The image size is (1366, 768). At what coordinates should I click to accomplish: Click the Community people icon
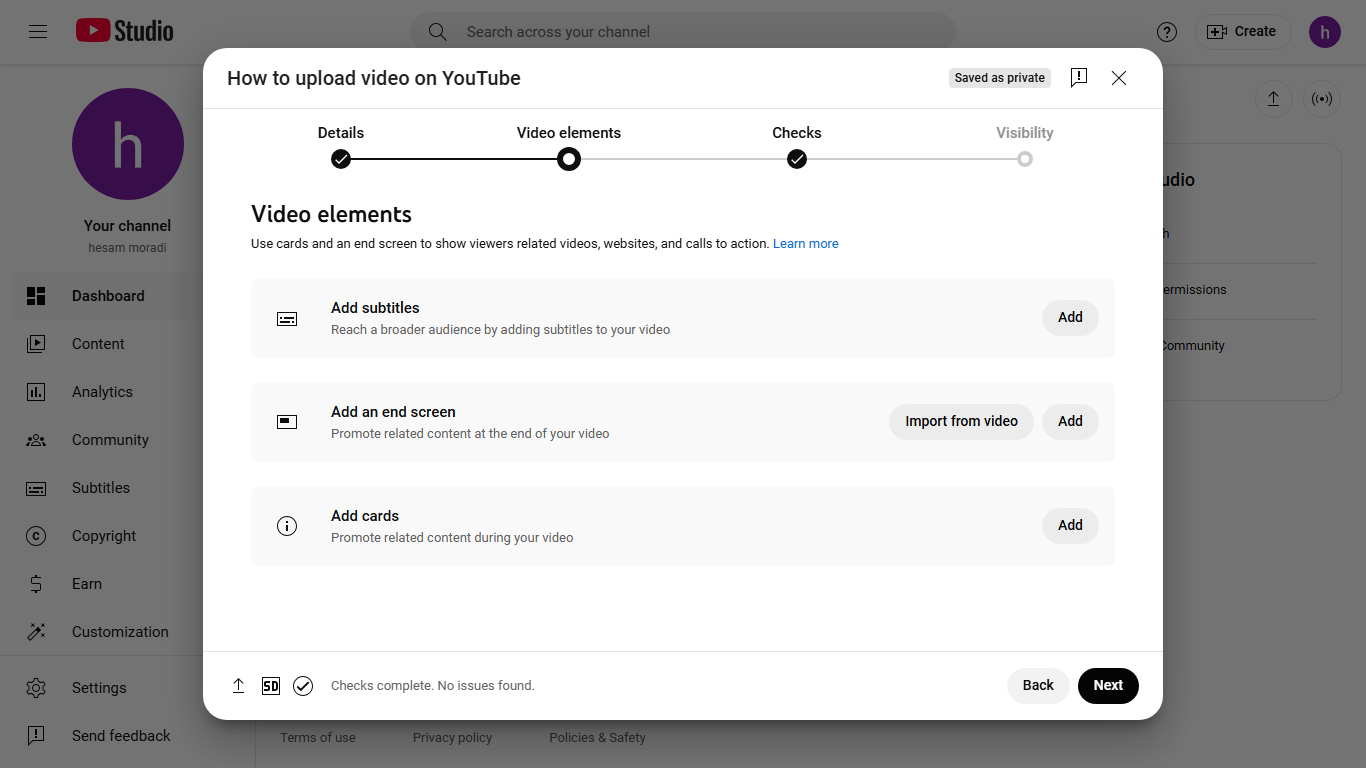click(36, 440)
